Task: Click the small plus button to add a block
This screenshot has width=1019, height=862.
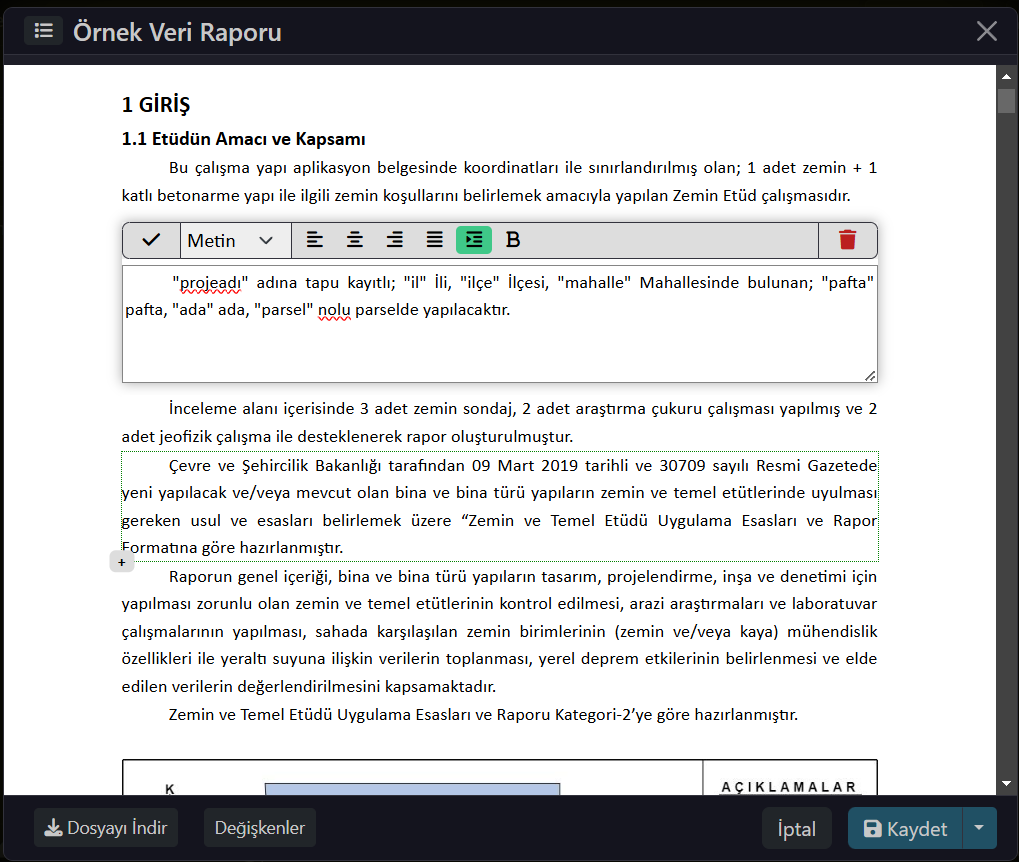Action: tap(122, 563)
